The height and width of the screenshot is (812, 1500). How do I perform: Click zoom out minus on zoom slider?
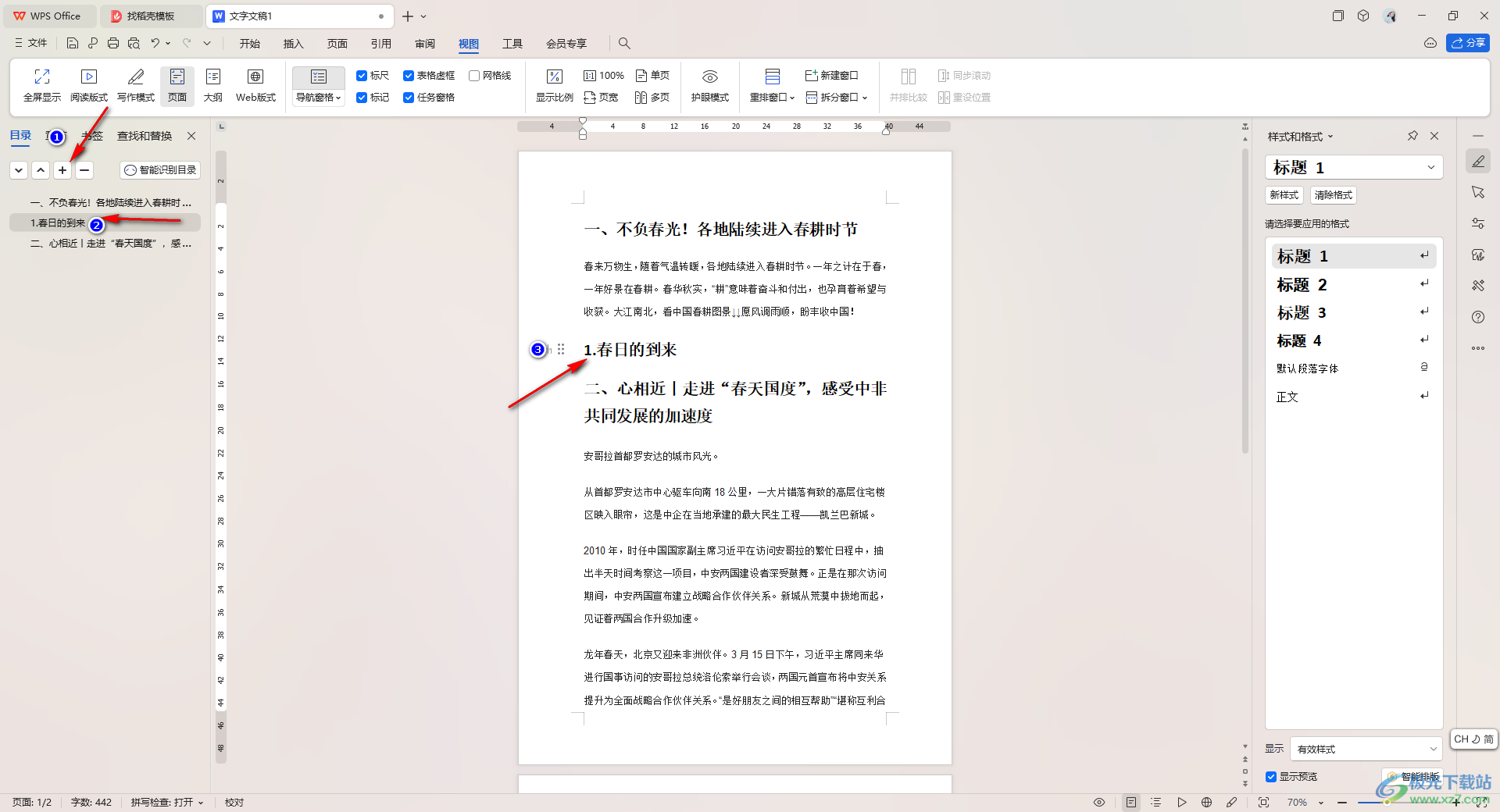pyautogui.click(x=1342, y=803)
